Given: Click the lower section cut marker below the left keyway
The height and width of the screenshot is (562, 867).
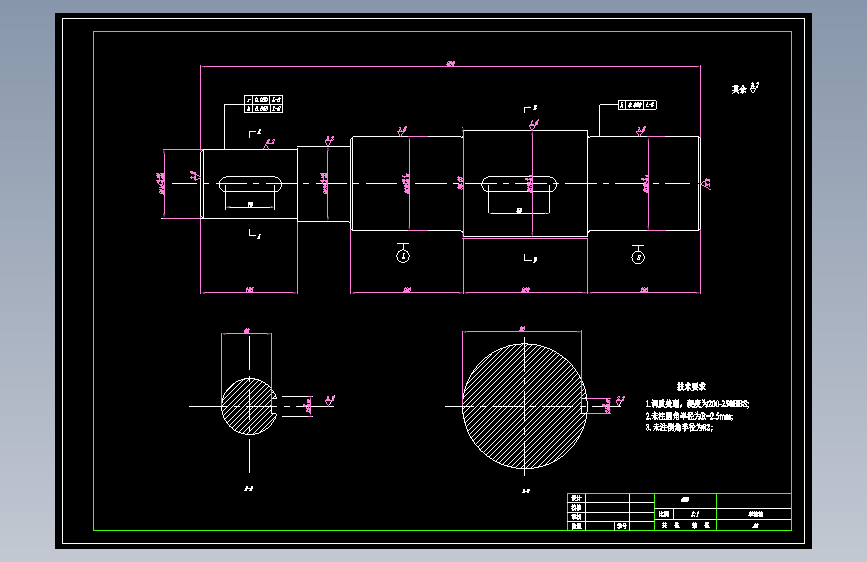Looking at the screenshot, I should point(254,234).
